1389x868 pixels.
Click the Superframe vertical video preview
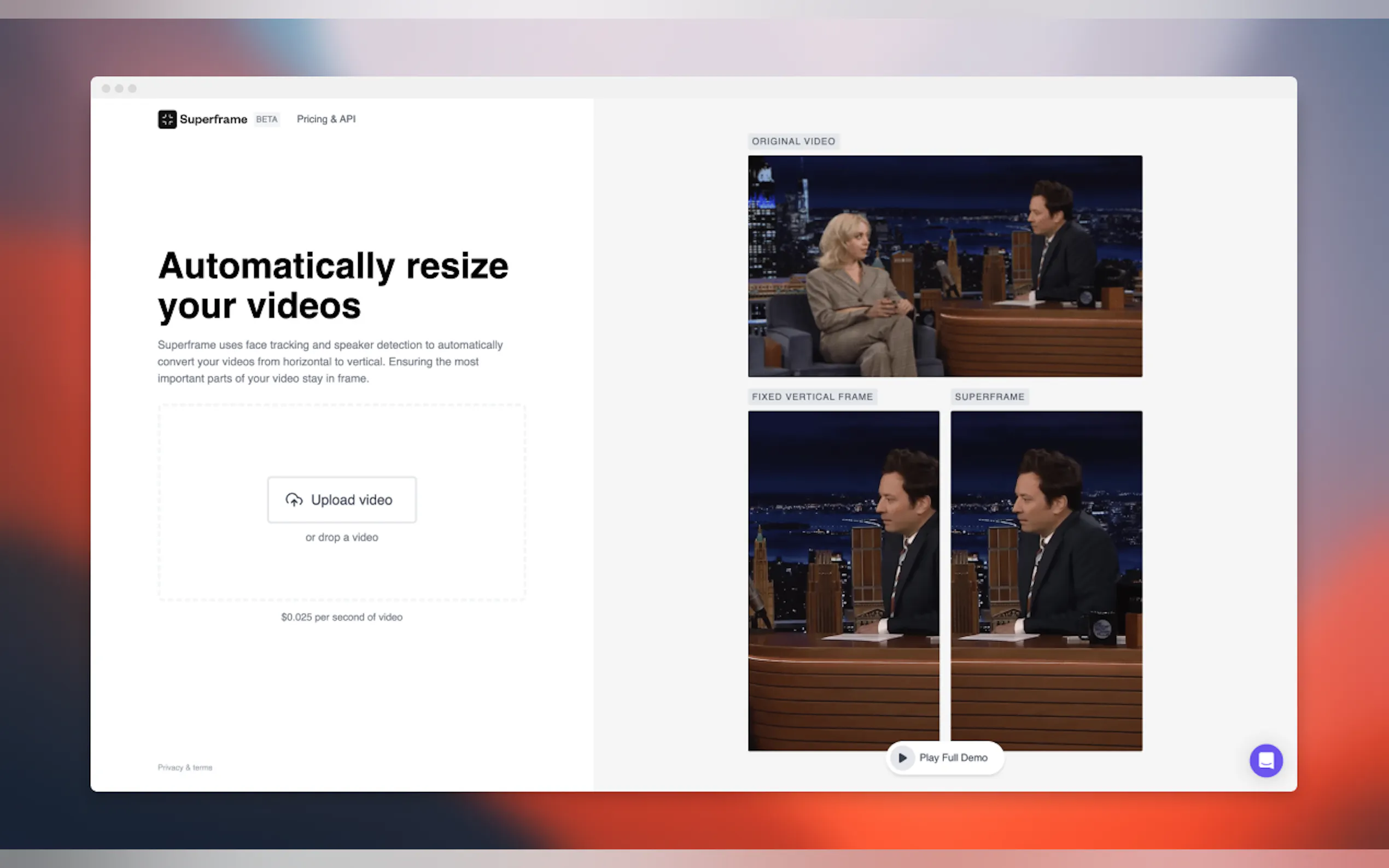pyautogui.click(x=1046, y=580)
